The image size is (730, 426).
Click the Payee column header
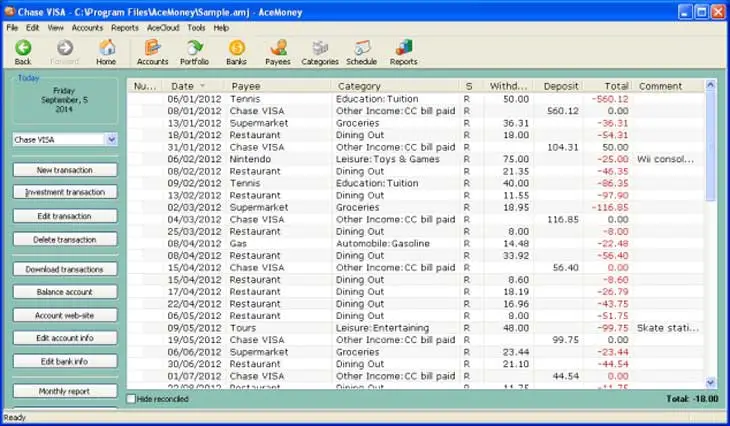coord(278,86)
